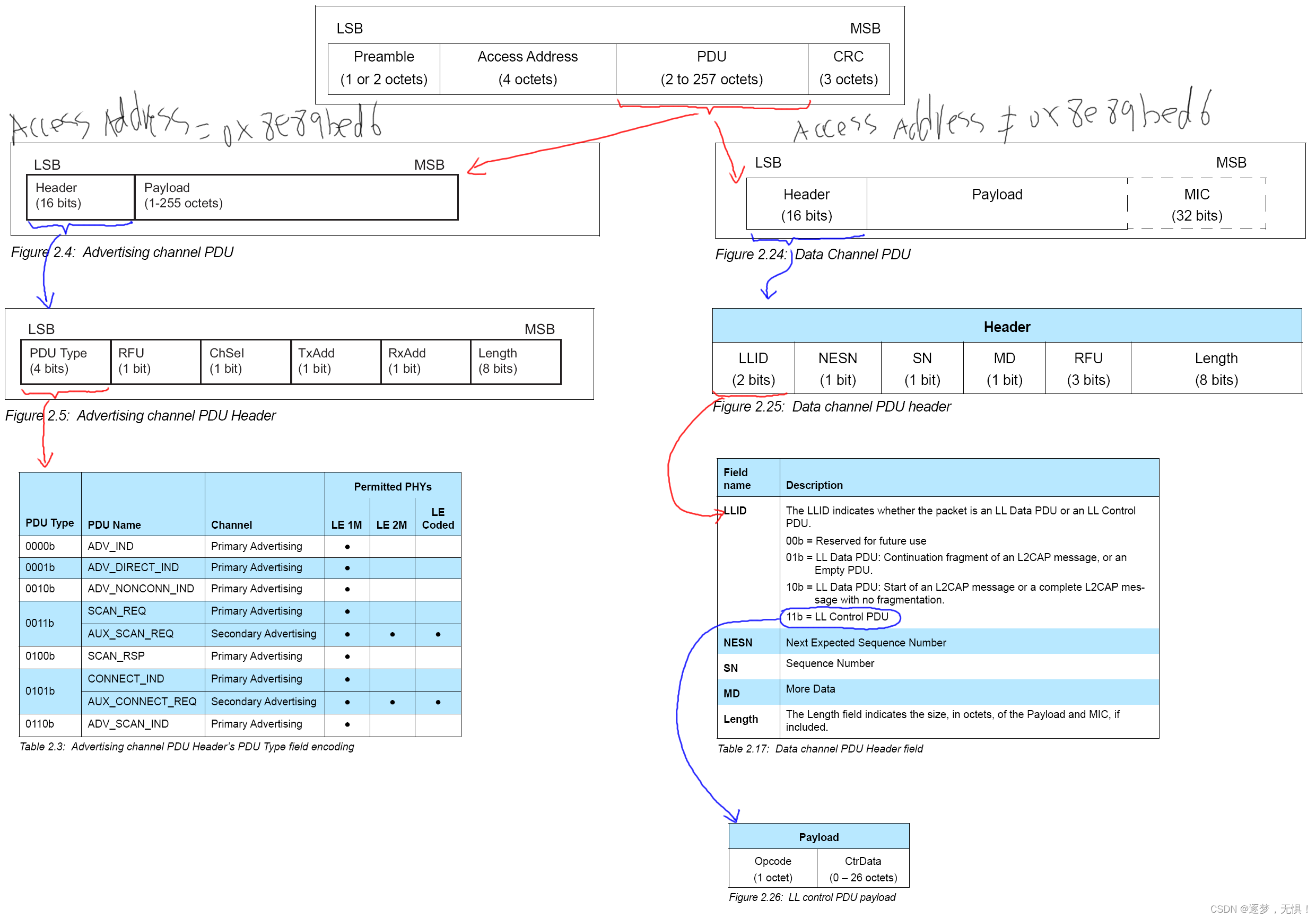Screen dimensions: 1316x919
Task: Click the PDU Type (4 bits) field
Action: pos(65,361)
